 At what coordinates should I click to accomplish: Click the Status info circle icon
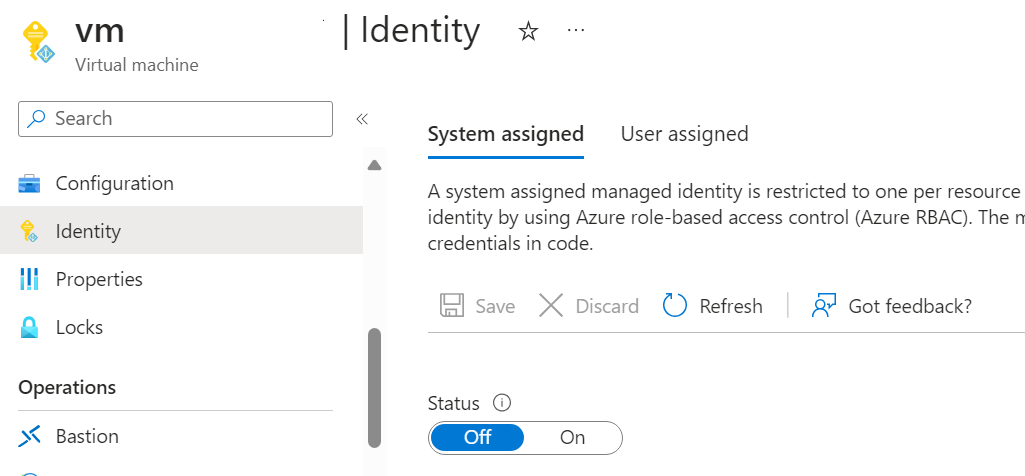tap(503, 404)
